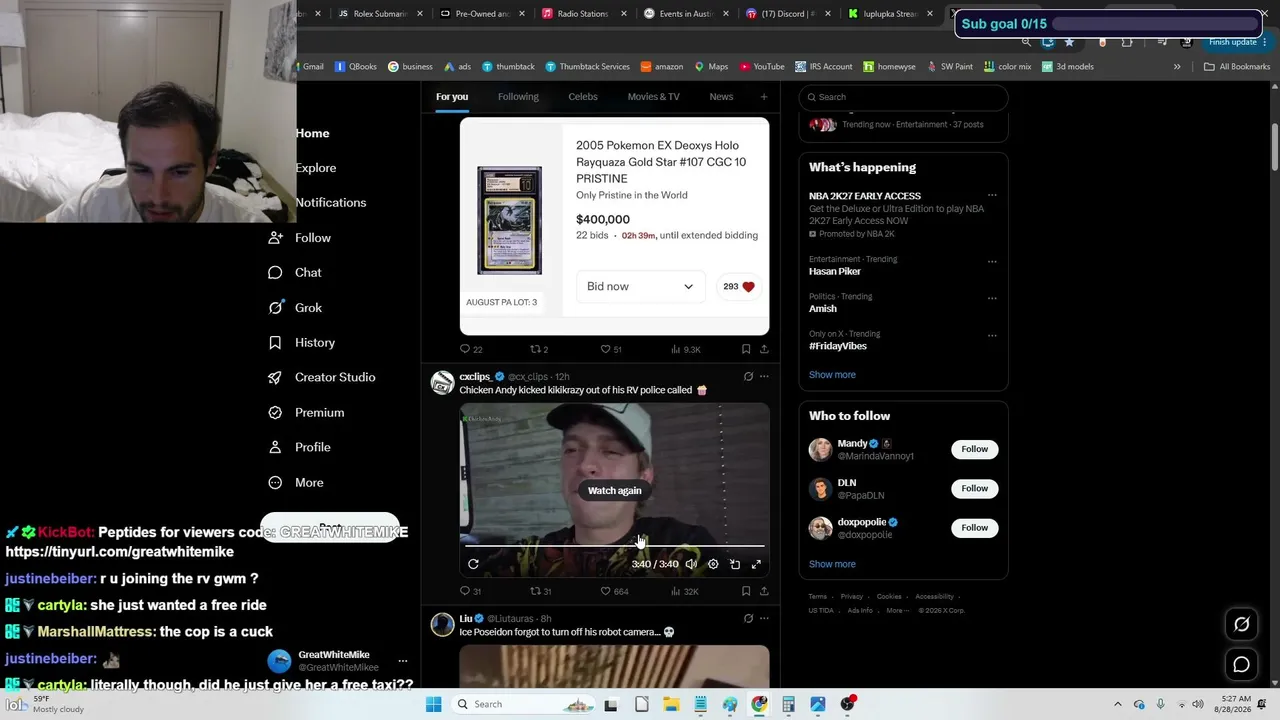Viewport: 1280px width, 720px height.
Task: Follow doxpopolie in Who to follow
Action: pos(974,527)
